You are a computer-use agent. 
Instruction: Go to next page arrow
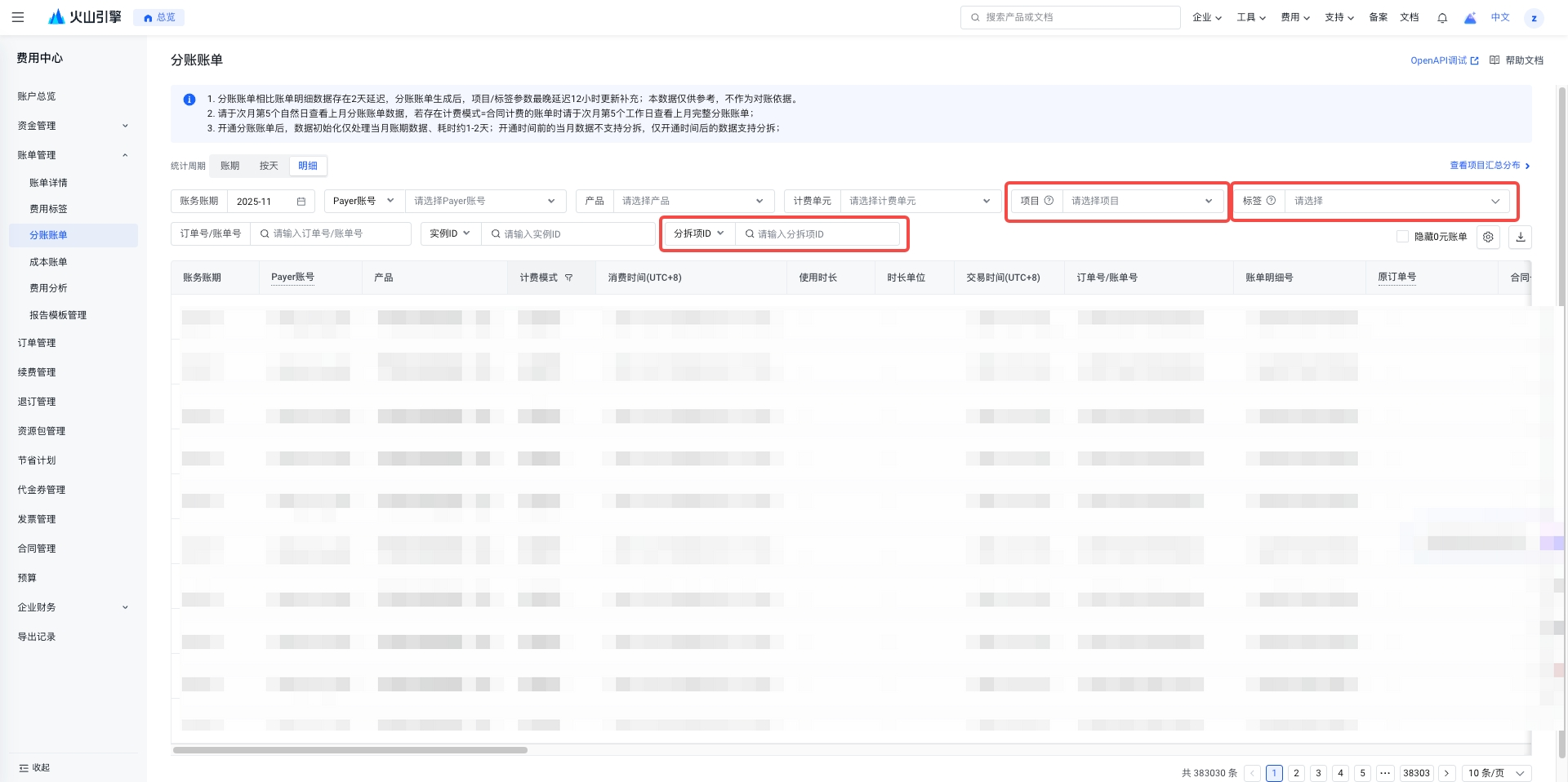(1446, 773)
